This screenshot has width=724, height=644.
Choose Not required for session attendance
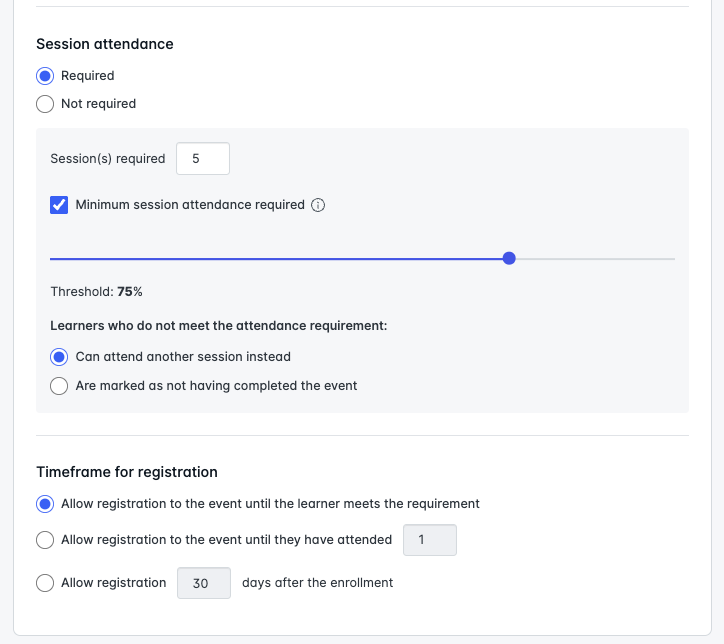pos(45,104)
